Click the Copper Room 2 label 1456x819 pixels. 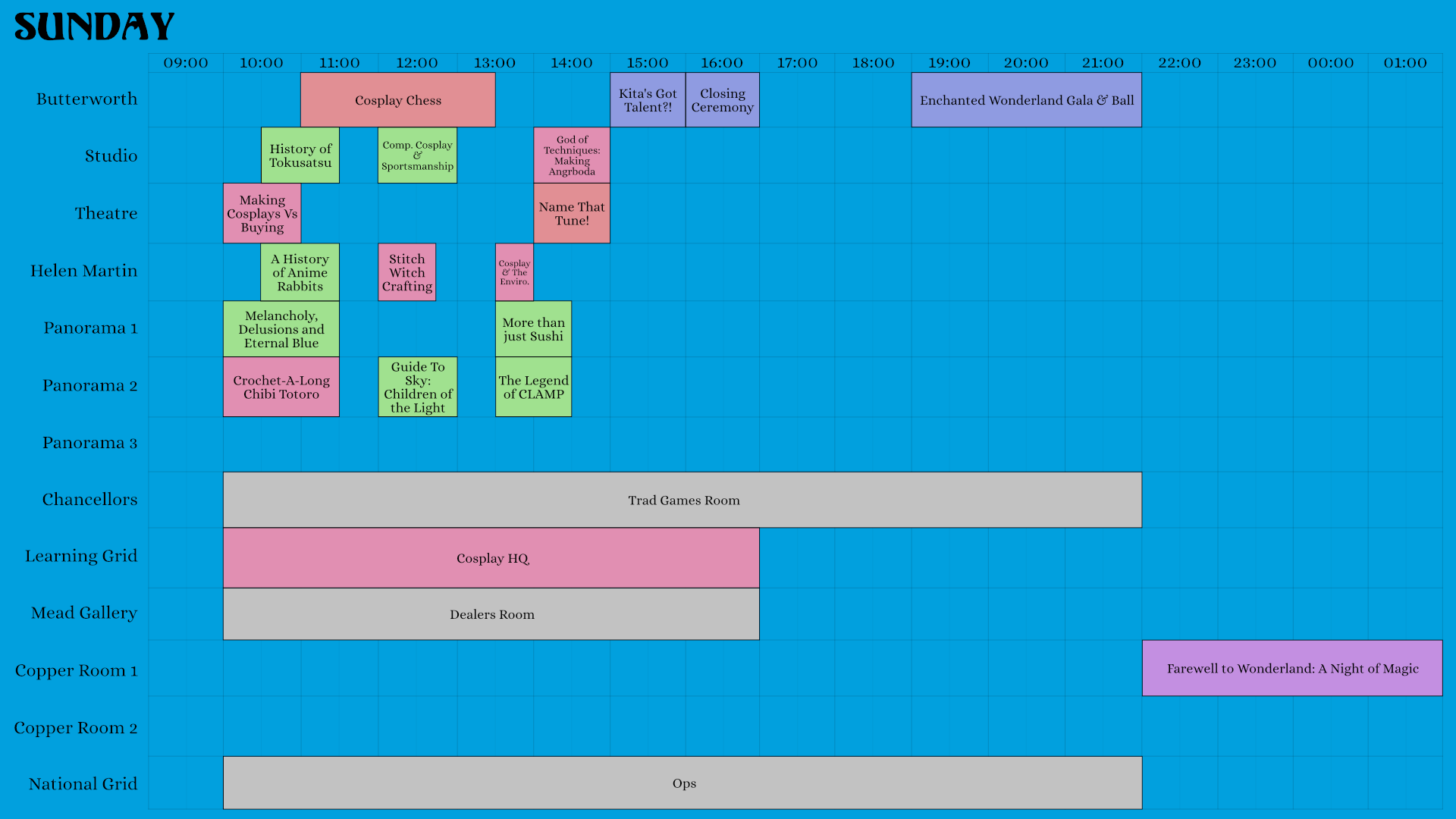(76, 727)
